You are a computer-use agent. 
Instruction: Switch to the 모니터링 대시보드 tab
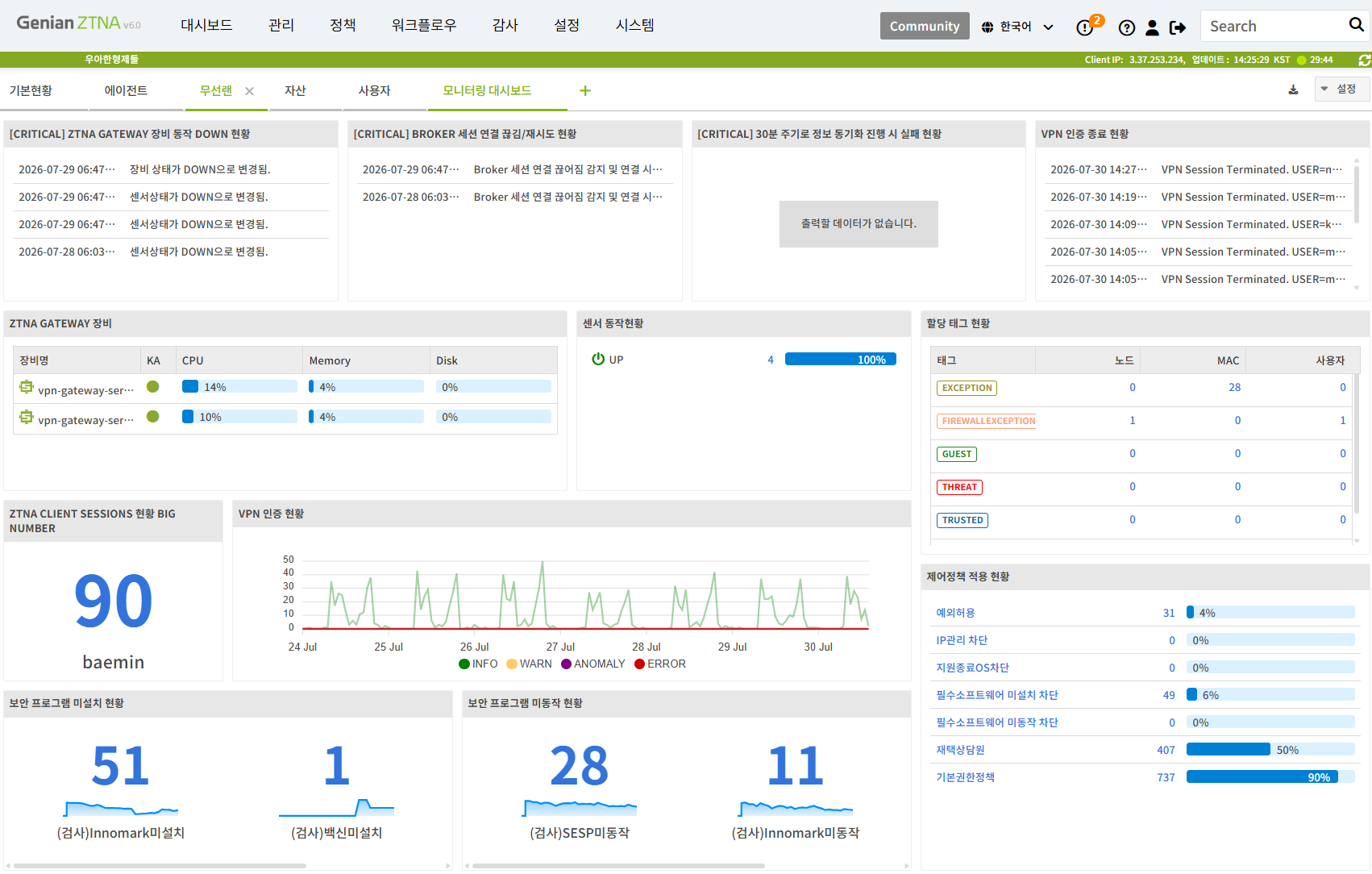(487, 90)
